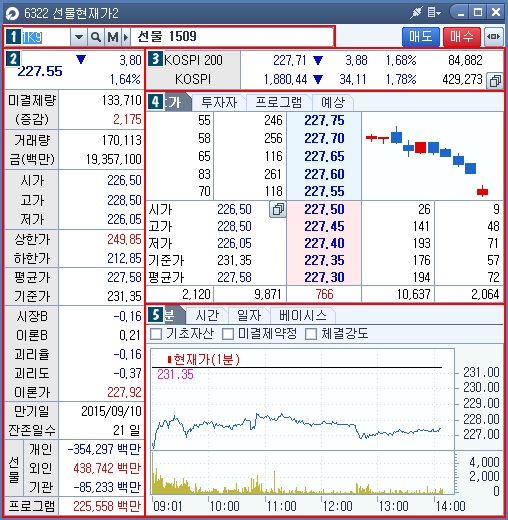Enable the 미결제약정 checkbox
The width and height of the screenshot is (508, 520).
click(228, 334)
